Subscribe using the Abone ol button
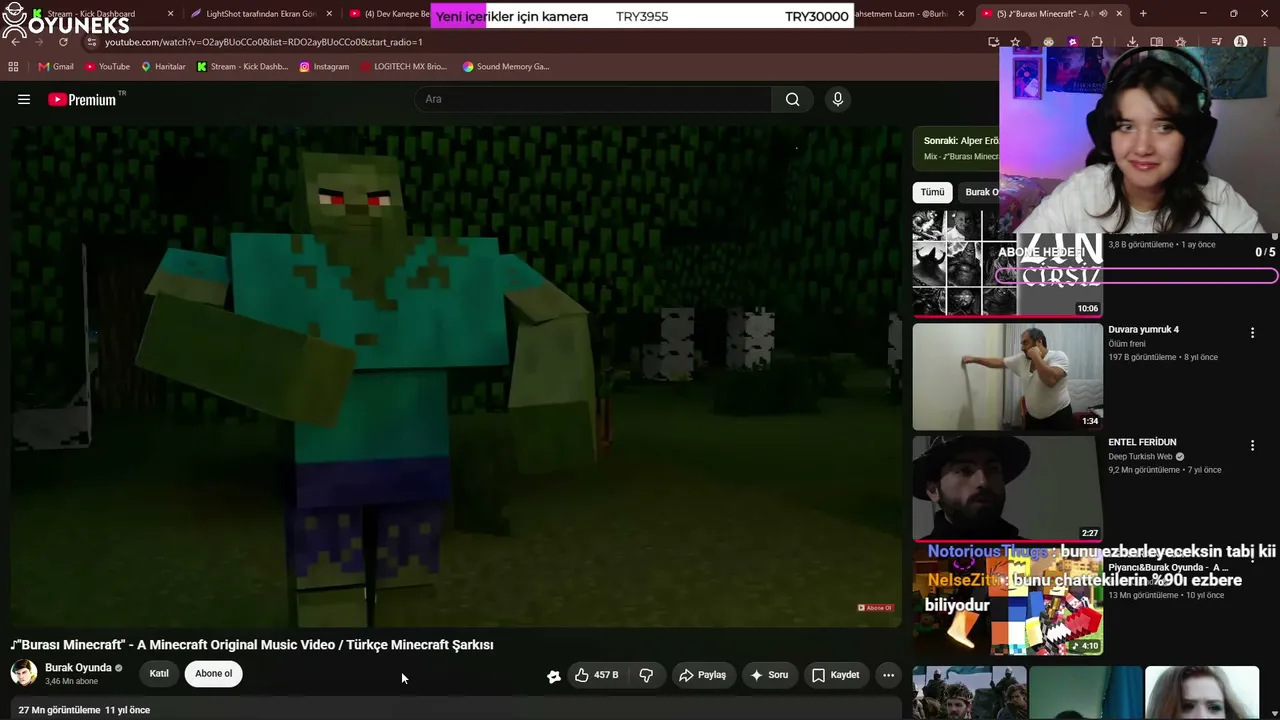Screen dimensions: 1280x720 pos(213,674)
